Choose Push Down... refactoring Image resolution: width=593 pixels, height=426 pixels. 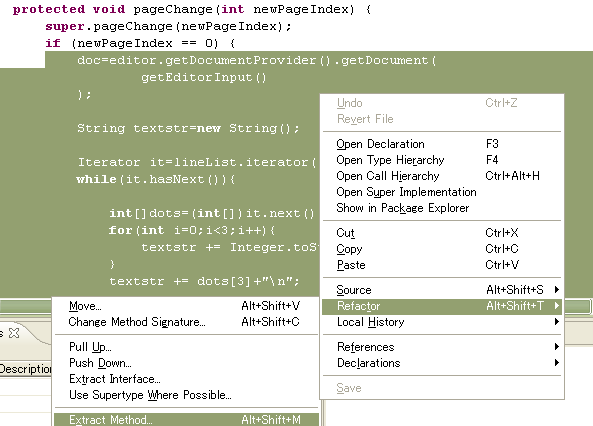(x=186, y=363)
